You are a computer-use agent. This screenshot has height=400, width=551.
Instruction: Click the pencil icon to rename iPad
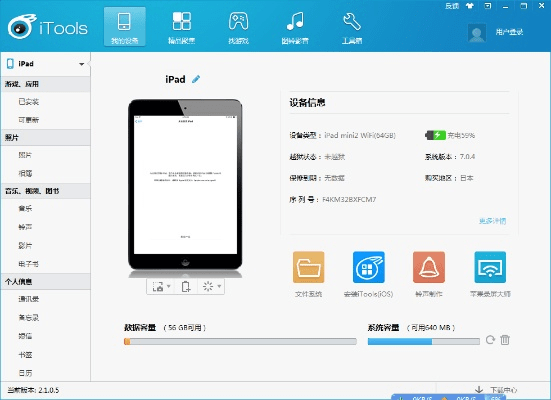pyautogui.click(x=196, y=79)
